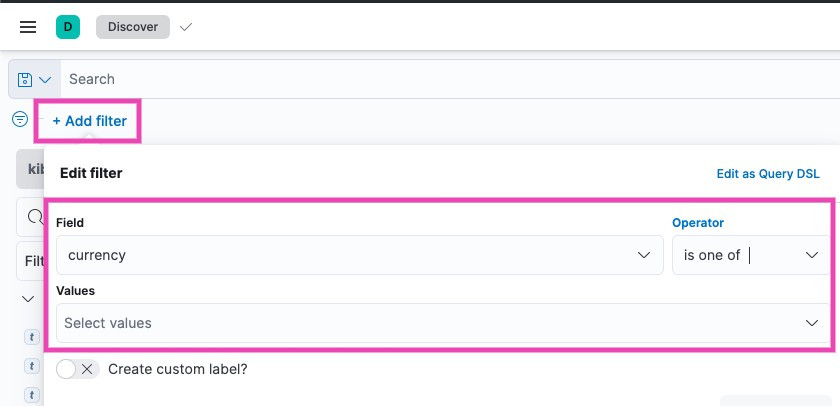Click the second 't' text field type icon
The image size is (840, 406).
click(x=31, y=364)
